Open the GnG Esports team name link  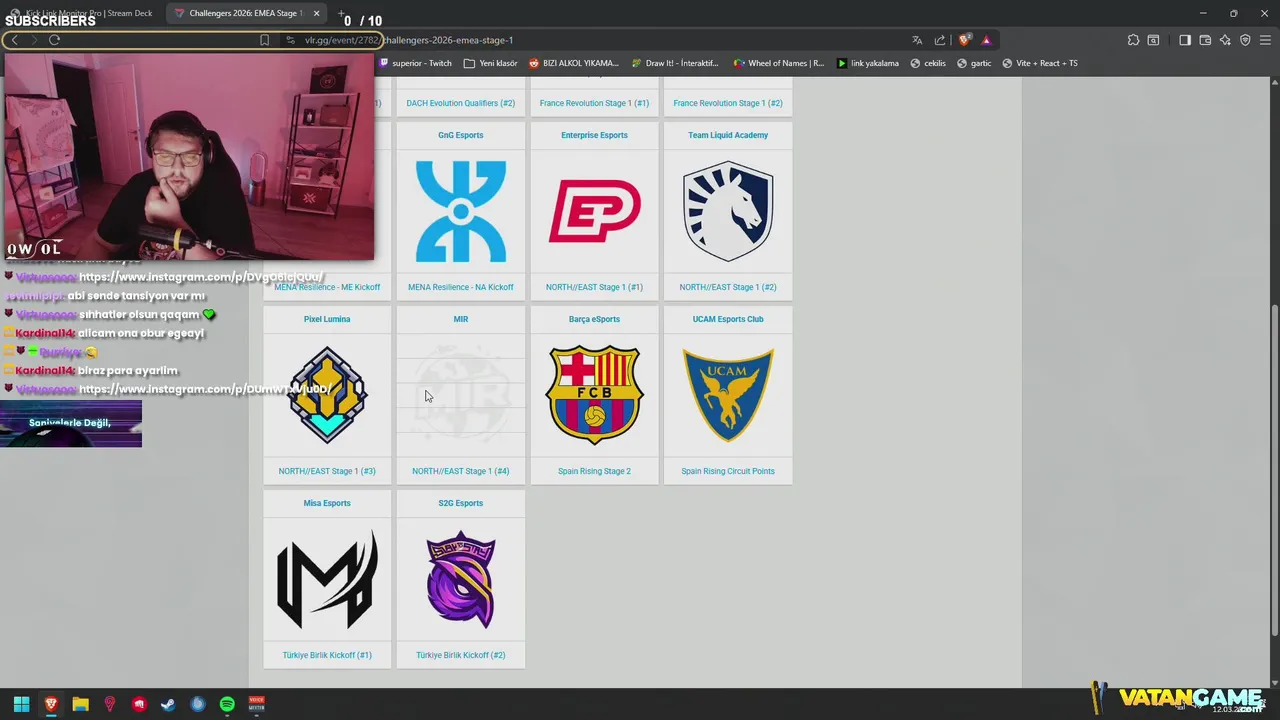point(460,135)
